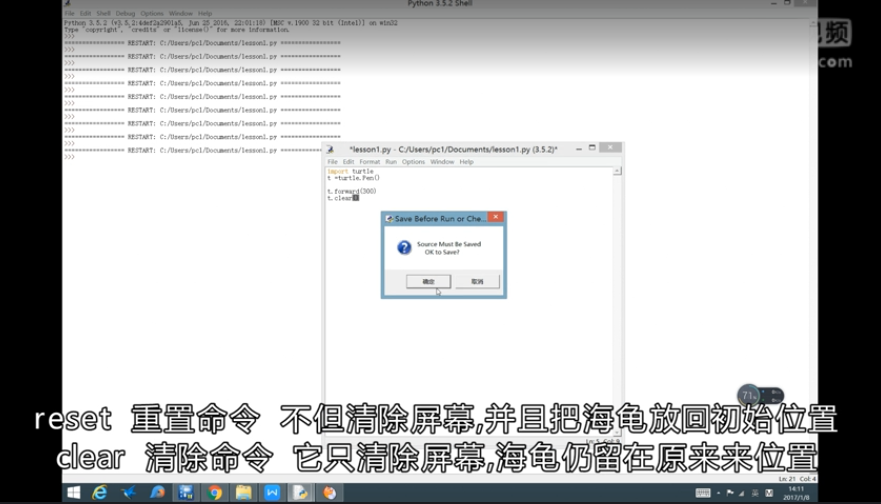Cancel saving with the 取消 button
881x504 pixels.
pos(477,281)
